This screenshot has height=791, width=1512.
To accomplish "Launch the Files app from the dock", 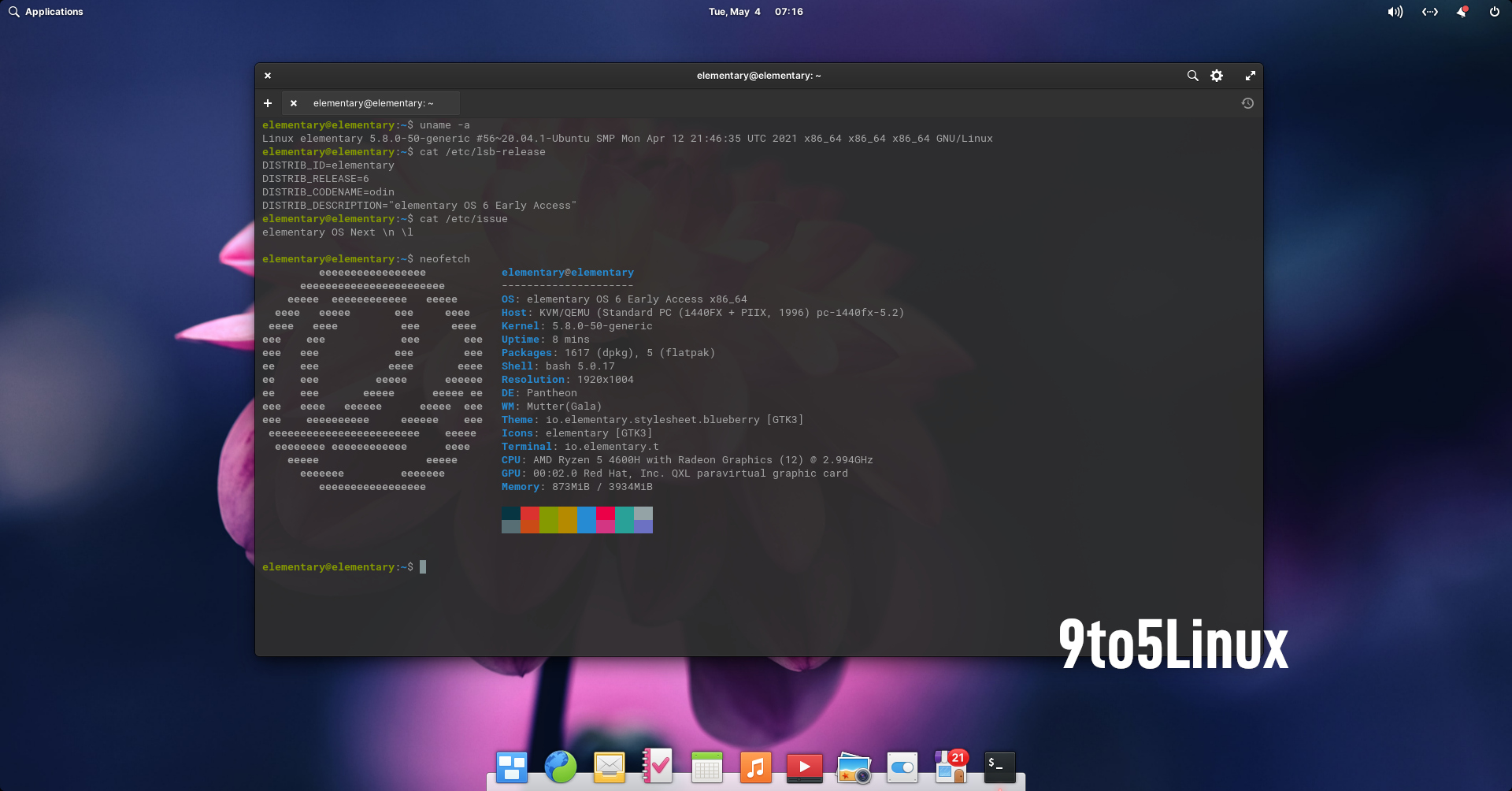I will point(511,767).
